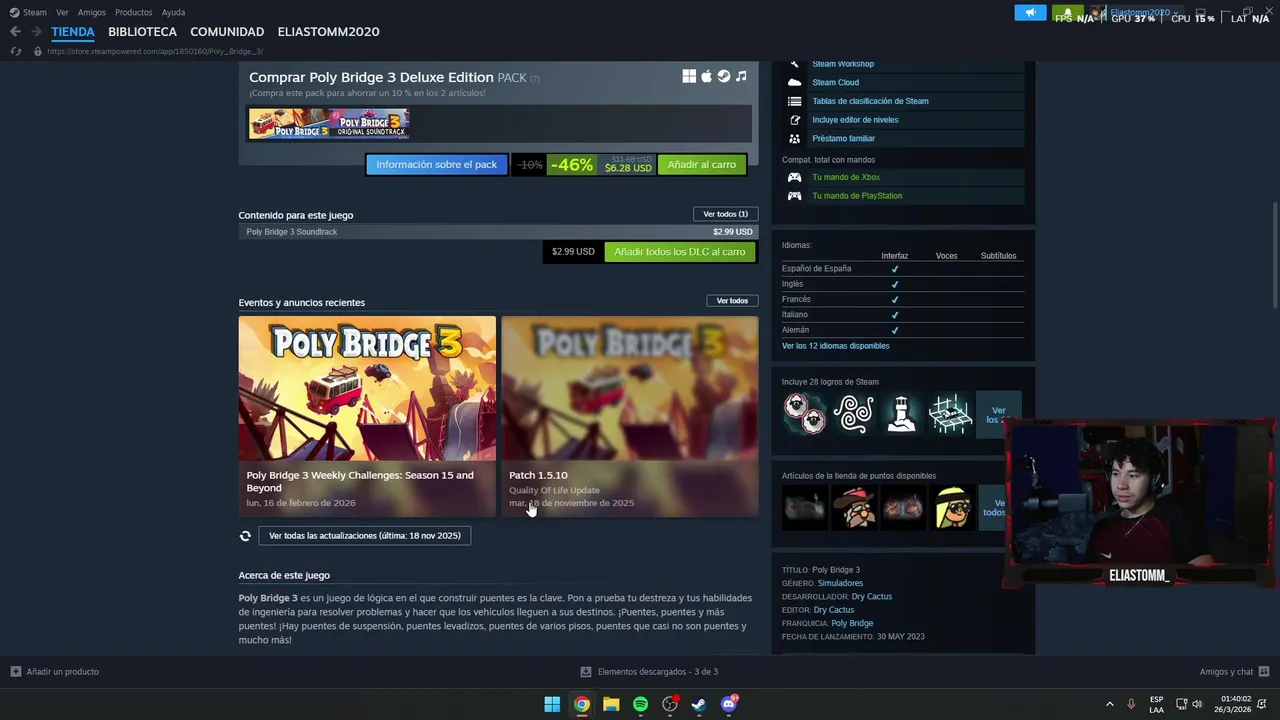Viewport: 1280px width, 720px height.
Task: Go back with the Steam back arrow
Action: click(x=15, y=32)
